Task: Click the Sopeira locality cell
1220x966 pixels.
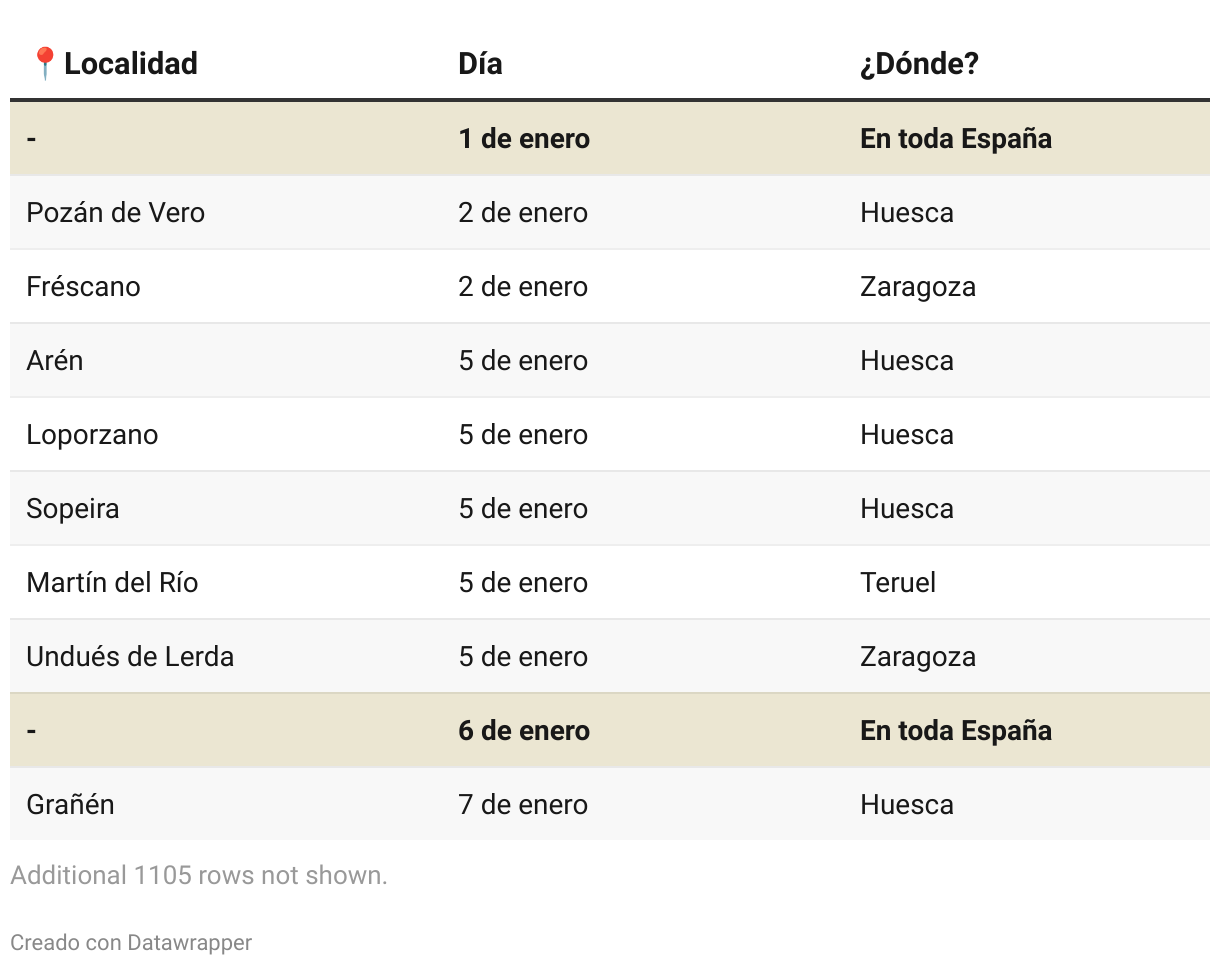Action: click(x=73, y=509)
